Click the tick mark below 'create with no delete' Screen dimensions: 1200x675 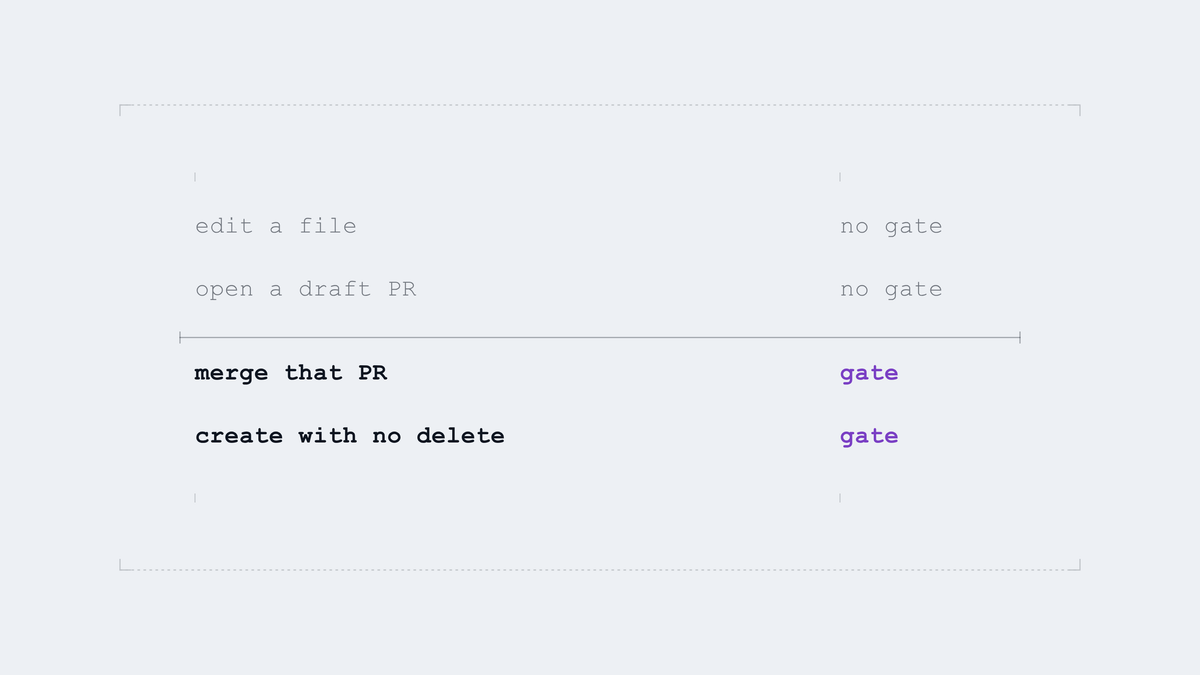pos(195,497)
